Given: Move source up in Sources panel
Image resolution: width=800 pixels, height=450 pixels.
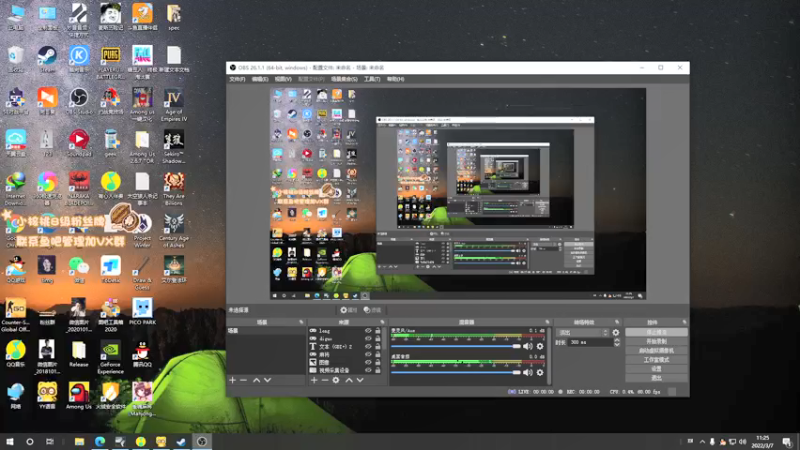Looking at the screenshot, I should point(349,380).
